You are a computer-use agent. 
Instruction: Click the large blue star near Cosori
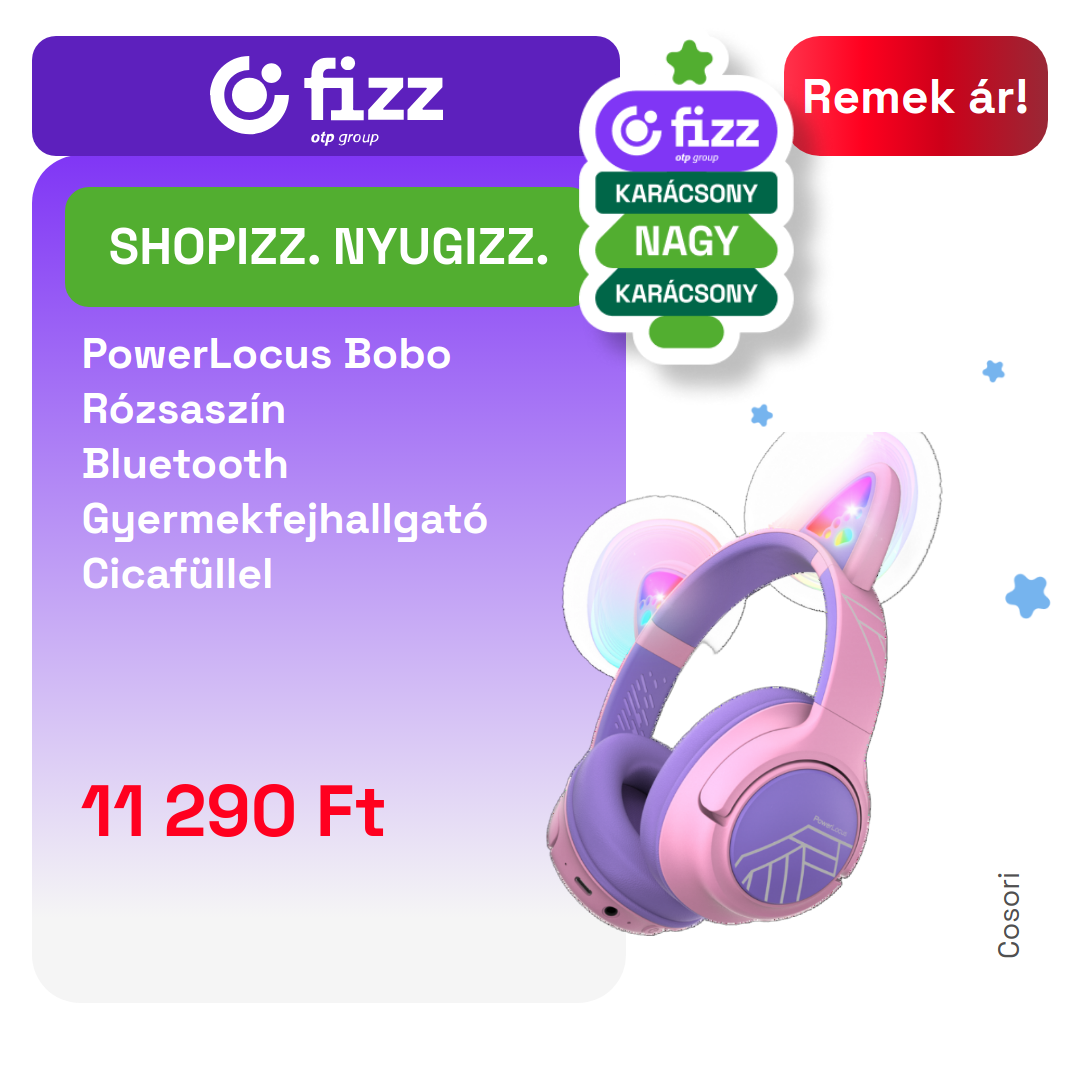[1028, 595]
